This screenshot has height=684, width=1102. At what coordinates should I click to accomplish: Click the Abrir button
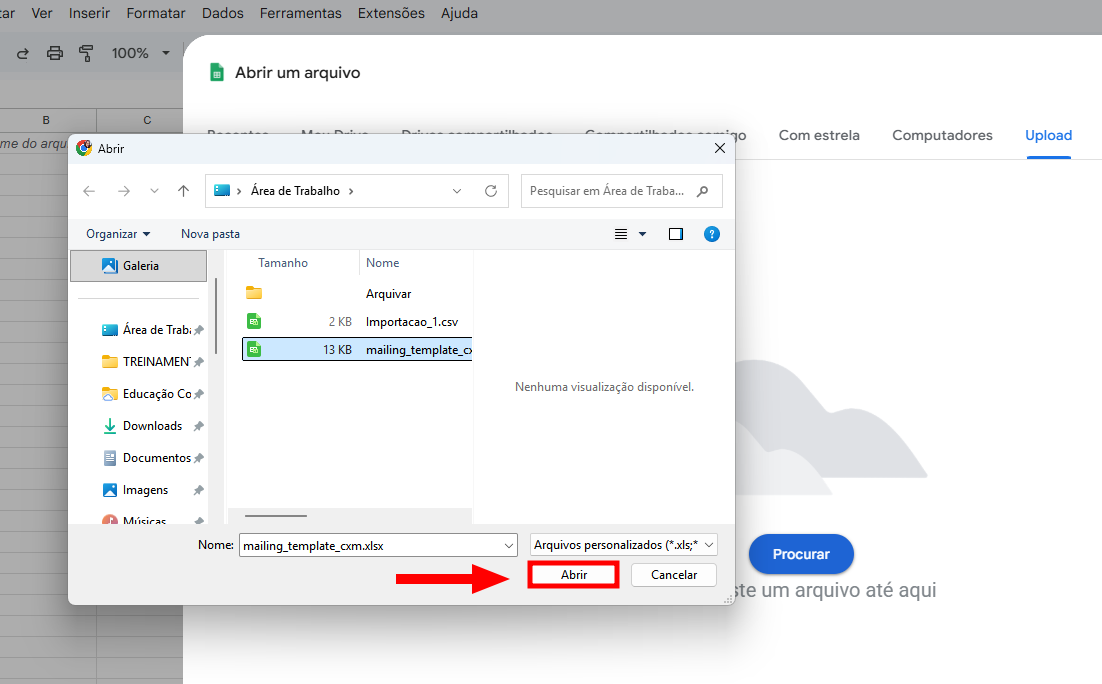[574, 575]
